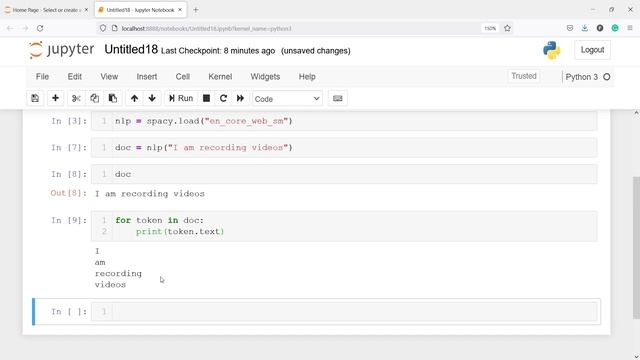
Task: Open the Insert menu
Action: tap(147, 77)
